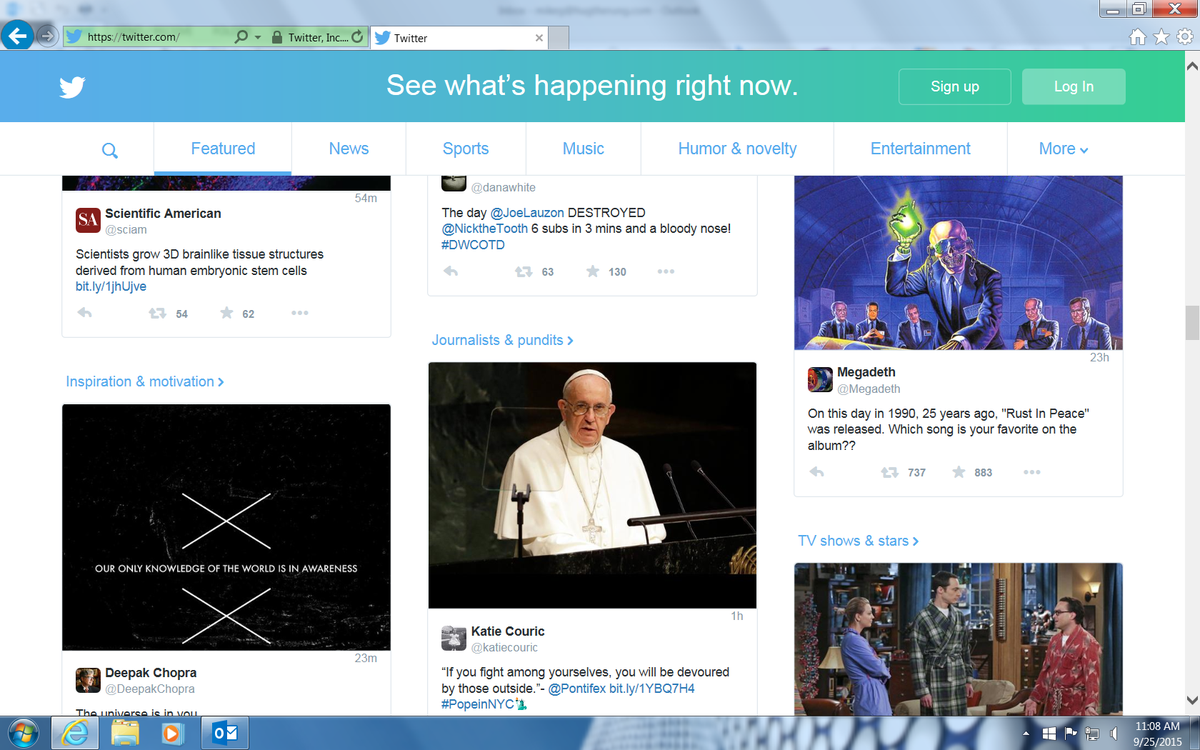Switch to the News tab

click(x=349, y=149)
